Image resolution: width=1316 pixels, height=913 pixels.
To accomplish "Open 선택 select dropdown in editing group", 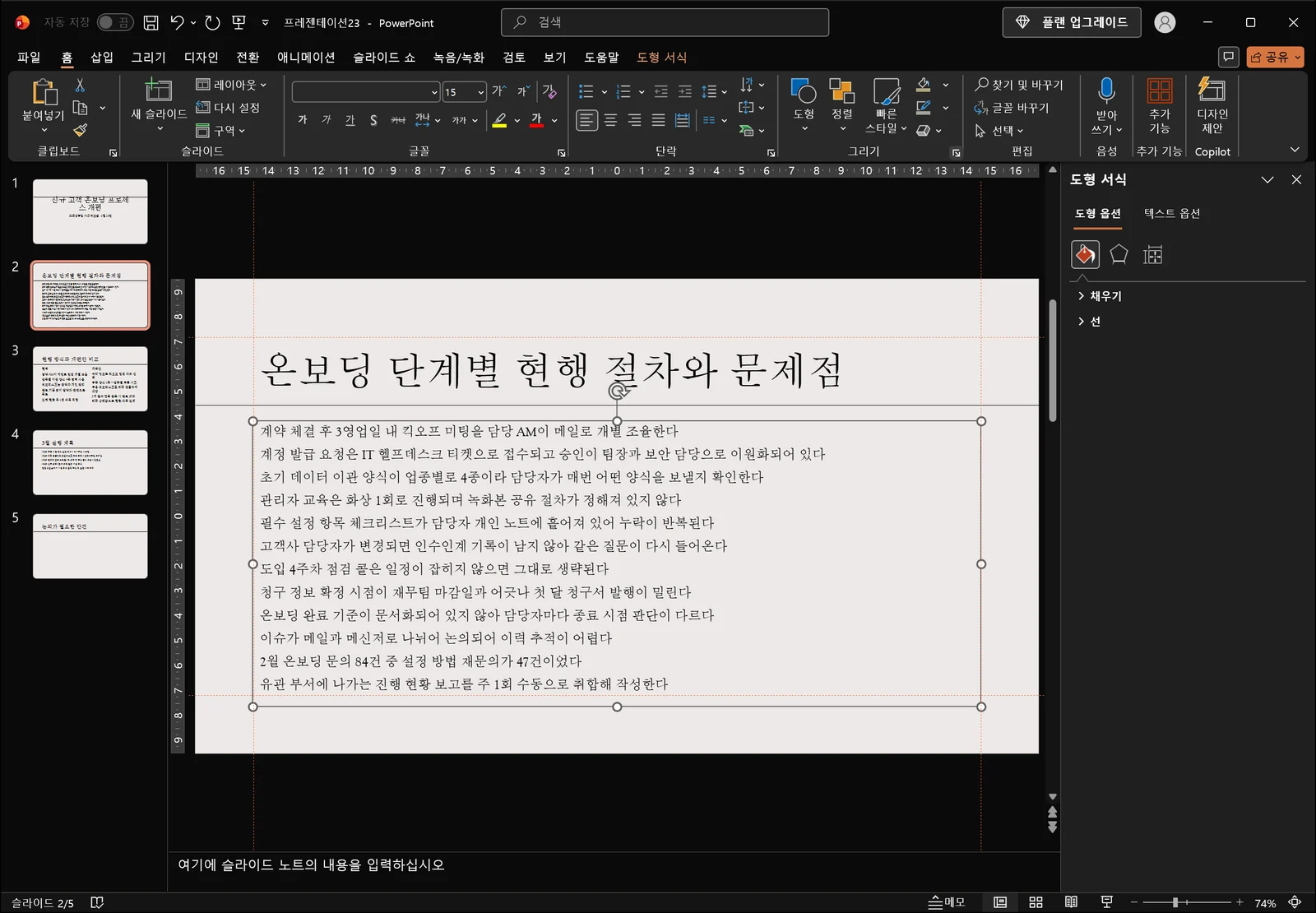I will (x=999, y=131).
